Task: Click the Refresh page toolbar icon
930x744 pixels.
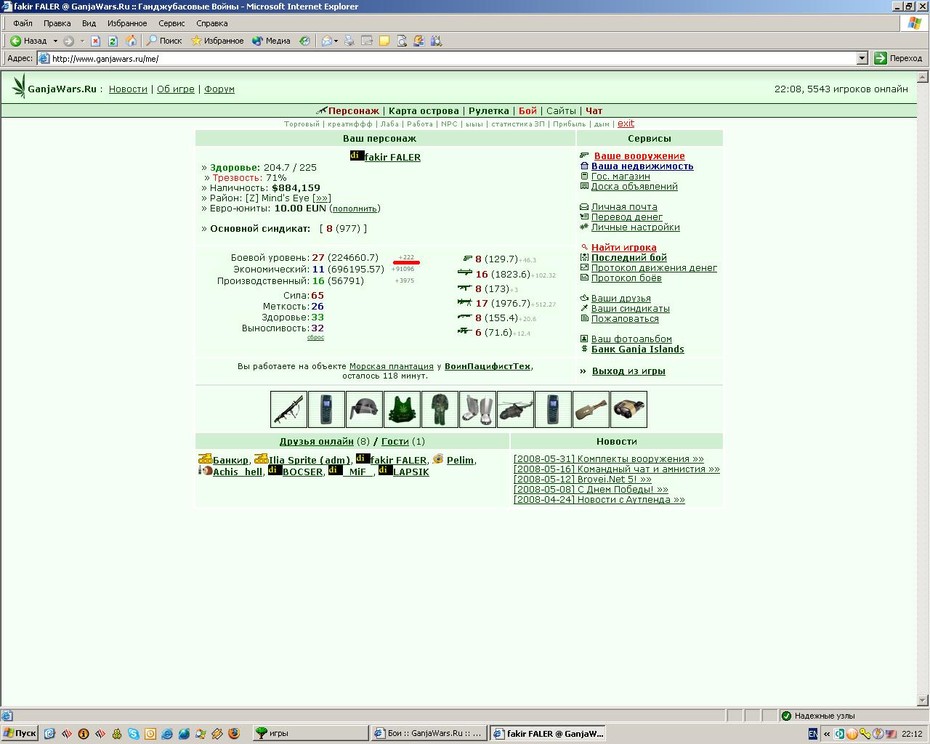Action: [113, 41]
